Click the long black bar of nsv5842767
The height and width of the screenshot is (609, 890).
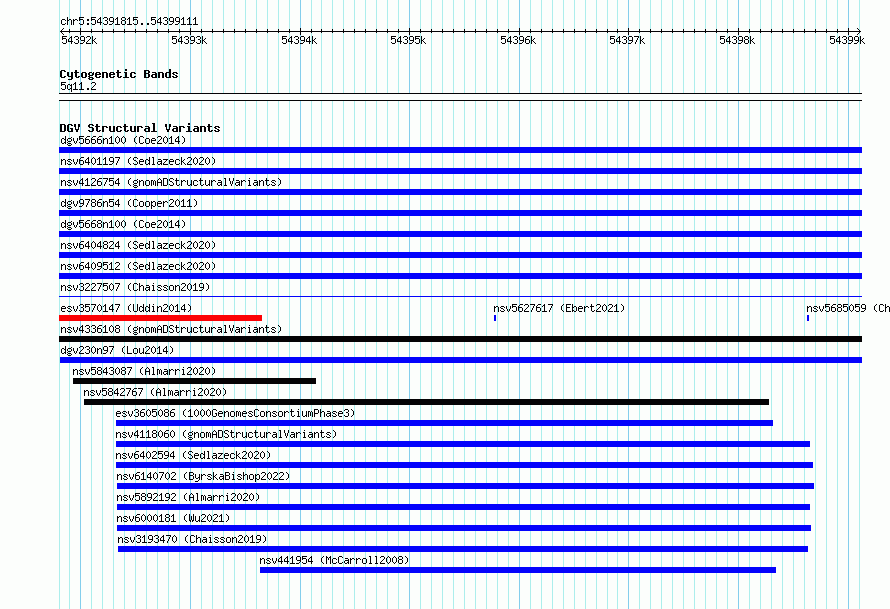click(426, 402)
